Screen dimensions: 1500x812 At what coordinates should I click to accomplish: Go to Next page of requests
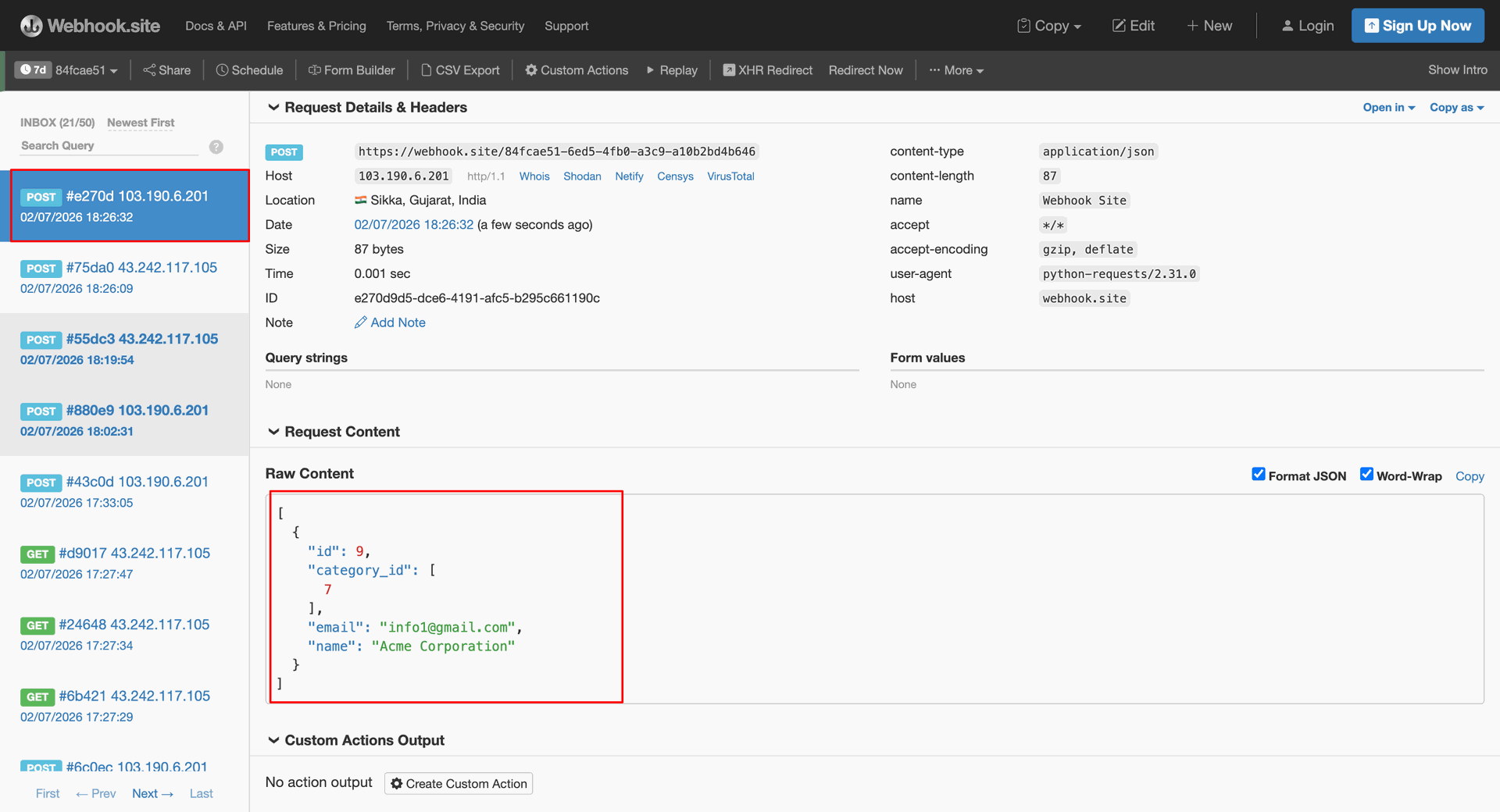pos(152,793)
